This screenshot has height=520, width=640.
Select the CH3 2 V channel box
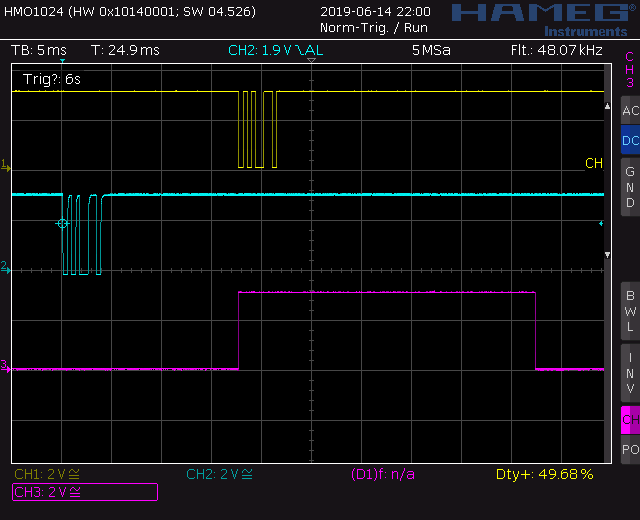pos(84,491)
